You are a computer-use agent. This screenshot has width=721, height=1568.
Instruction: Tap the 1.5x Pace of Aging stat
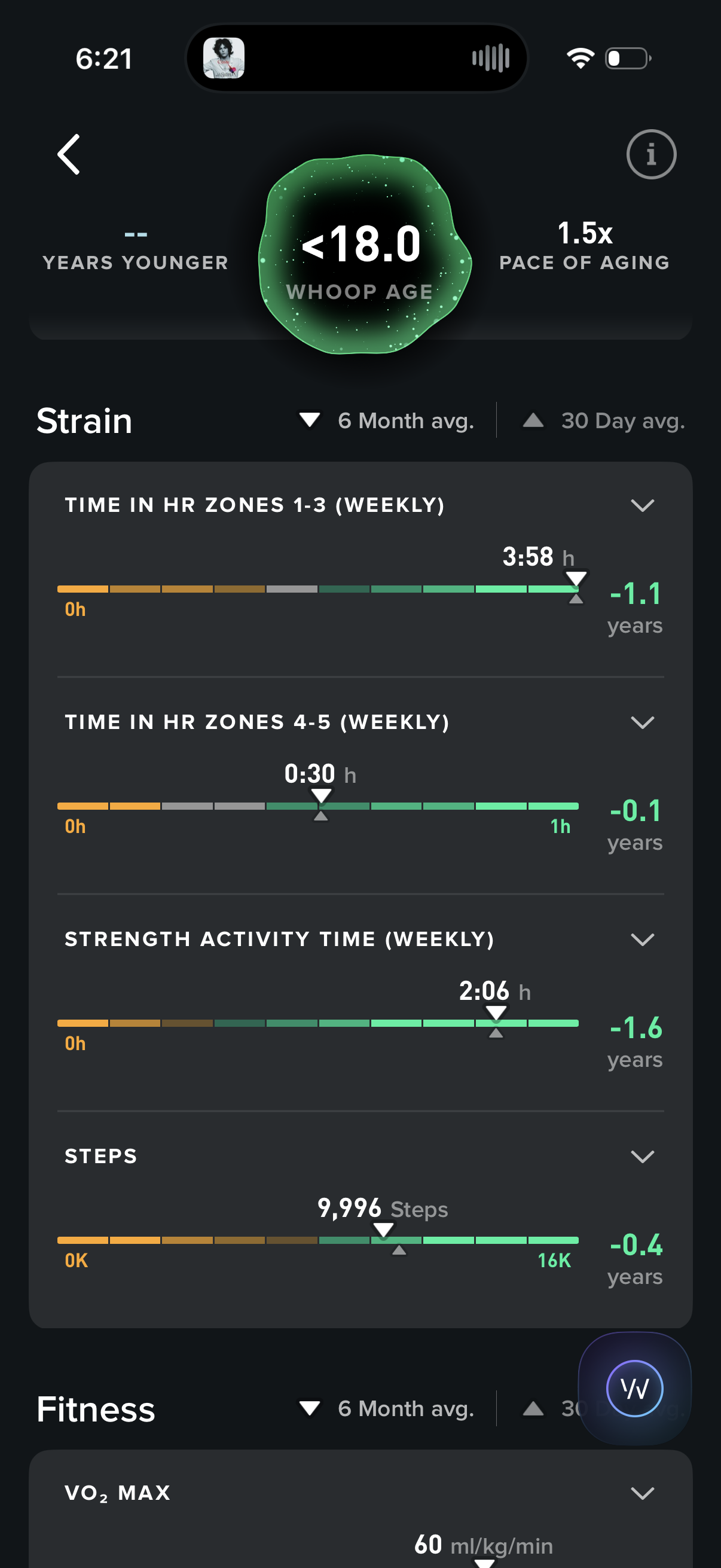coord(584,246)
